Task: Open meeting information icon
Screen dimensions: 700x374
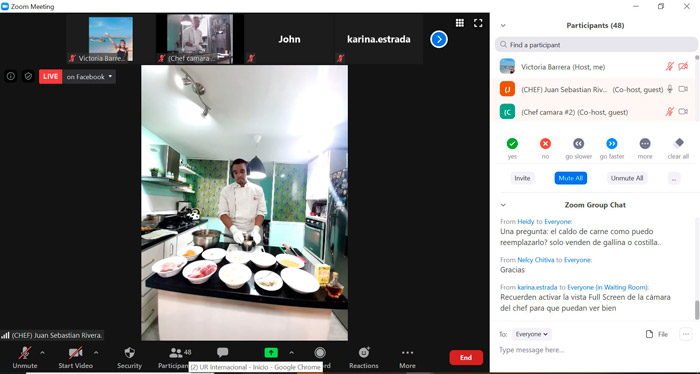Action: tap(11, 76)
